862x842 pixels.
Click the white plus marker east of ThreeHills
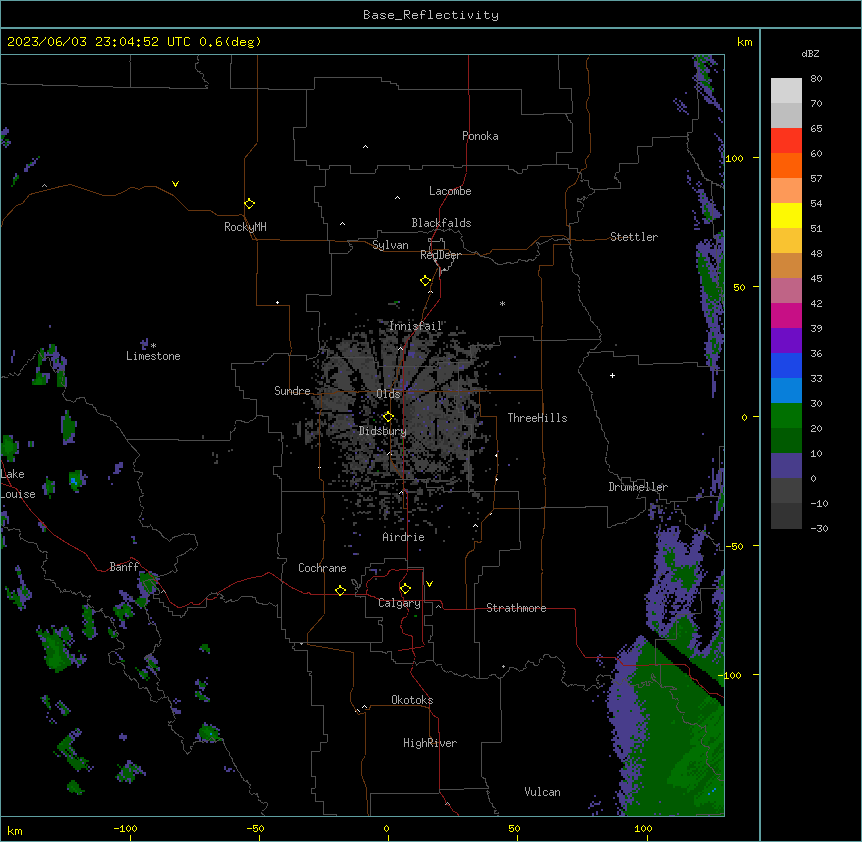click(612, 375)
